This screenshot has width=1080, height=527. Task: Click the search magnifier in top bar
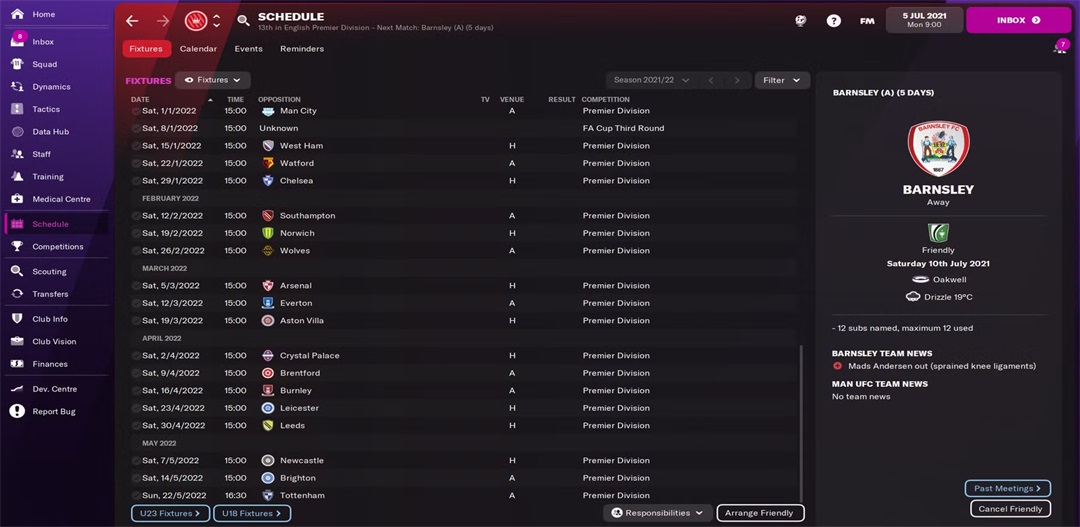click(x=243, y=20)
